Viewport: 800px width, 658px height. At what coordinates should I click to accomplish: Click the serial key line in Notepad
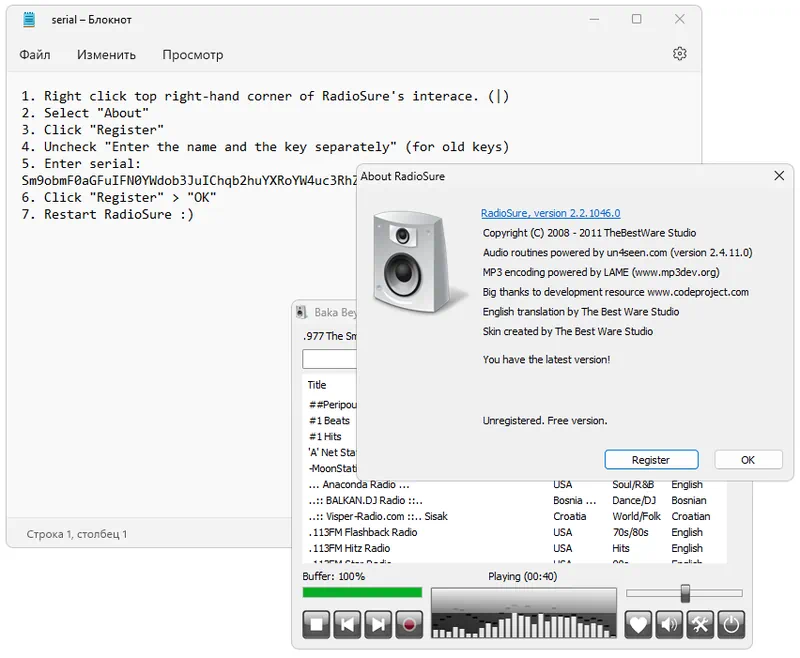[189, 181]
